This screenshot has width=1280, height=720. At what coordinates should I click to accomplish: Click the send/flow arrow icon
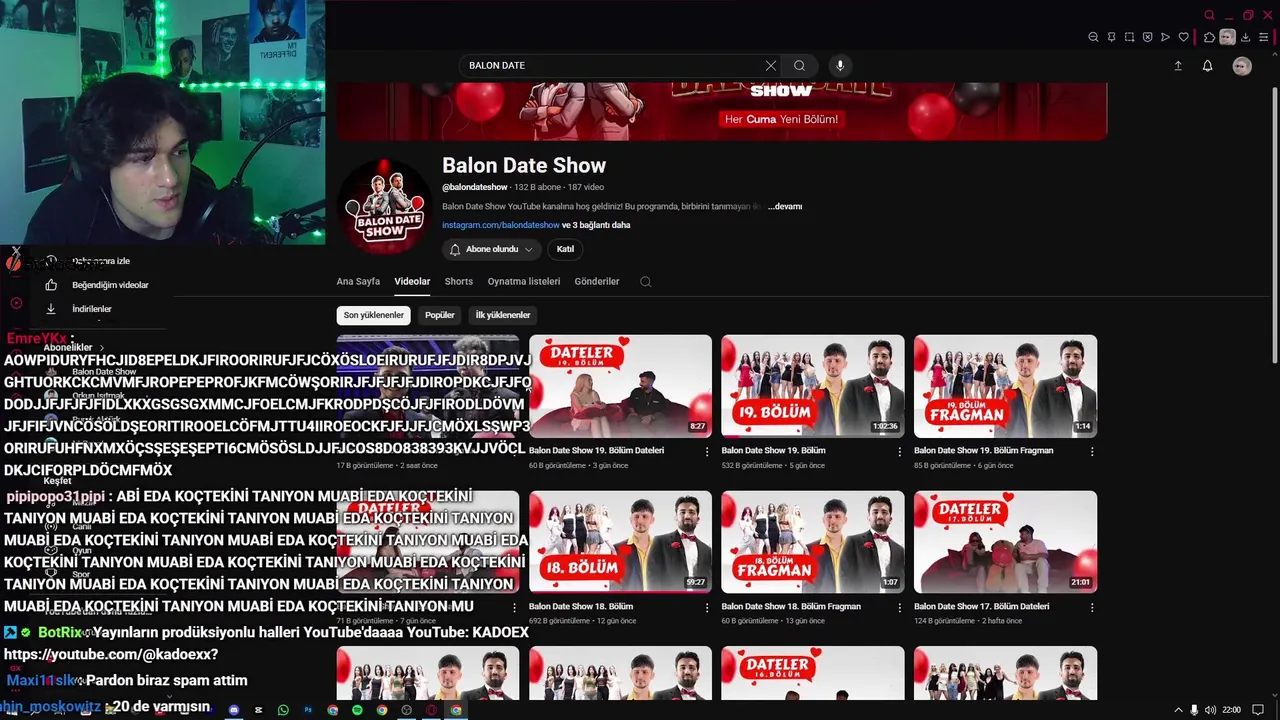1165,37
